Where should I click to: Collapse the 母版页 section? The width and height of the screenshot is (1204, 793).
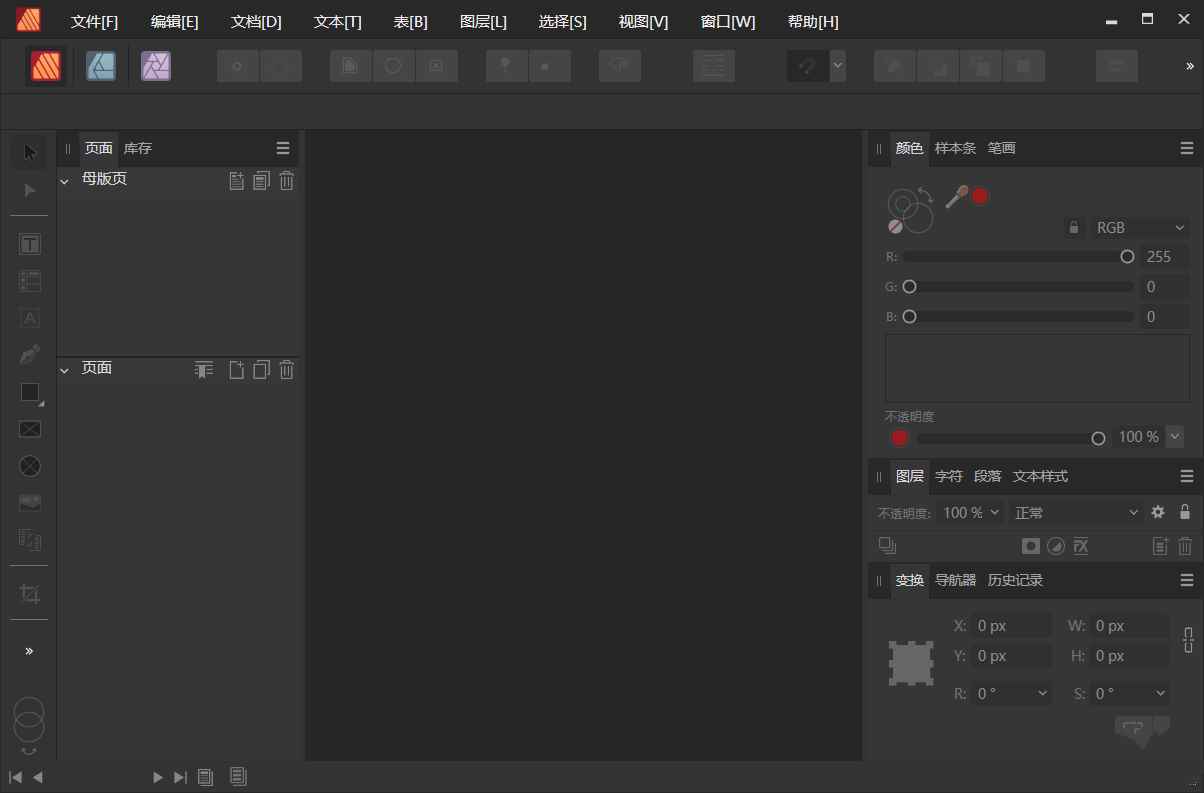click(x=64, y=180)
